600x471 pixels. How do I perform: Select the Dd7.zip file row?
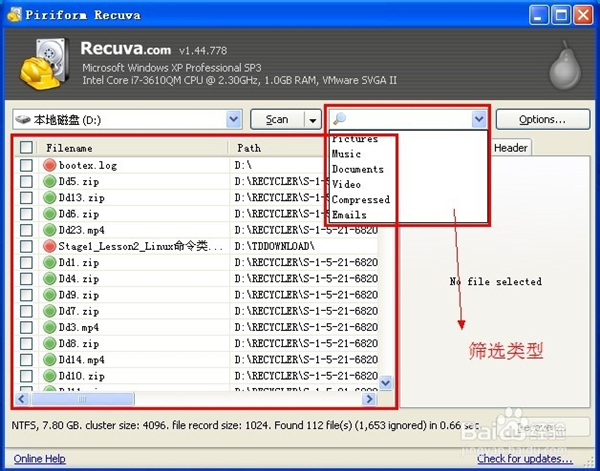click(x=197, y=311)
